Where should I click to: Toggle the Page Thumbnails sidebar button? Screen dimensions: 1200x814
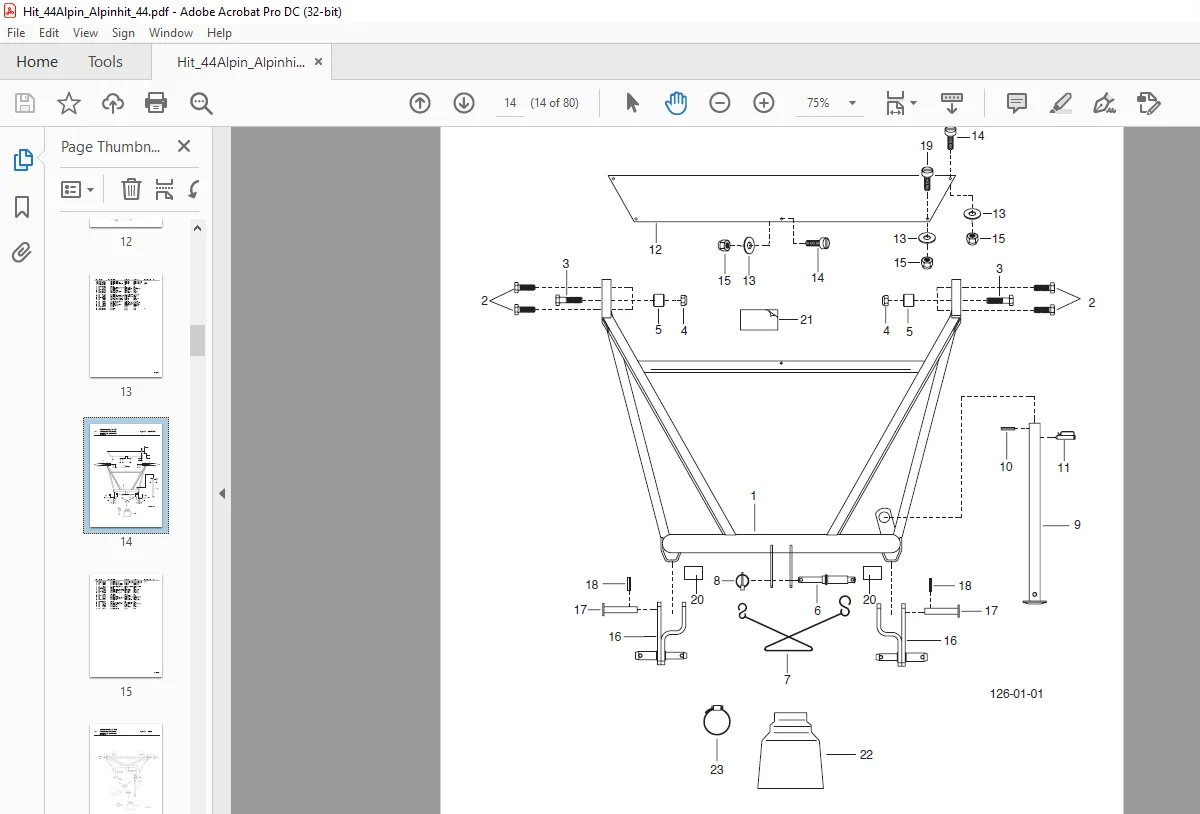coord(22,160)
